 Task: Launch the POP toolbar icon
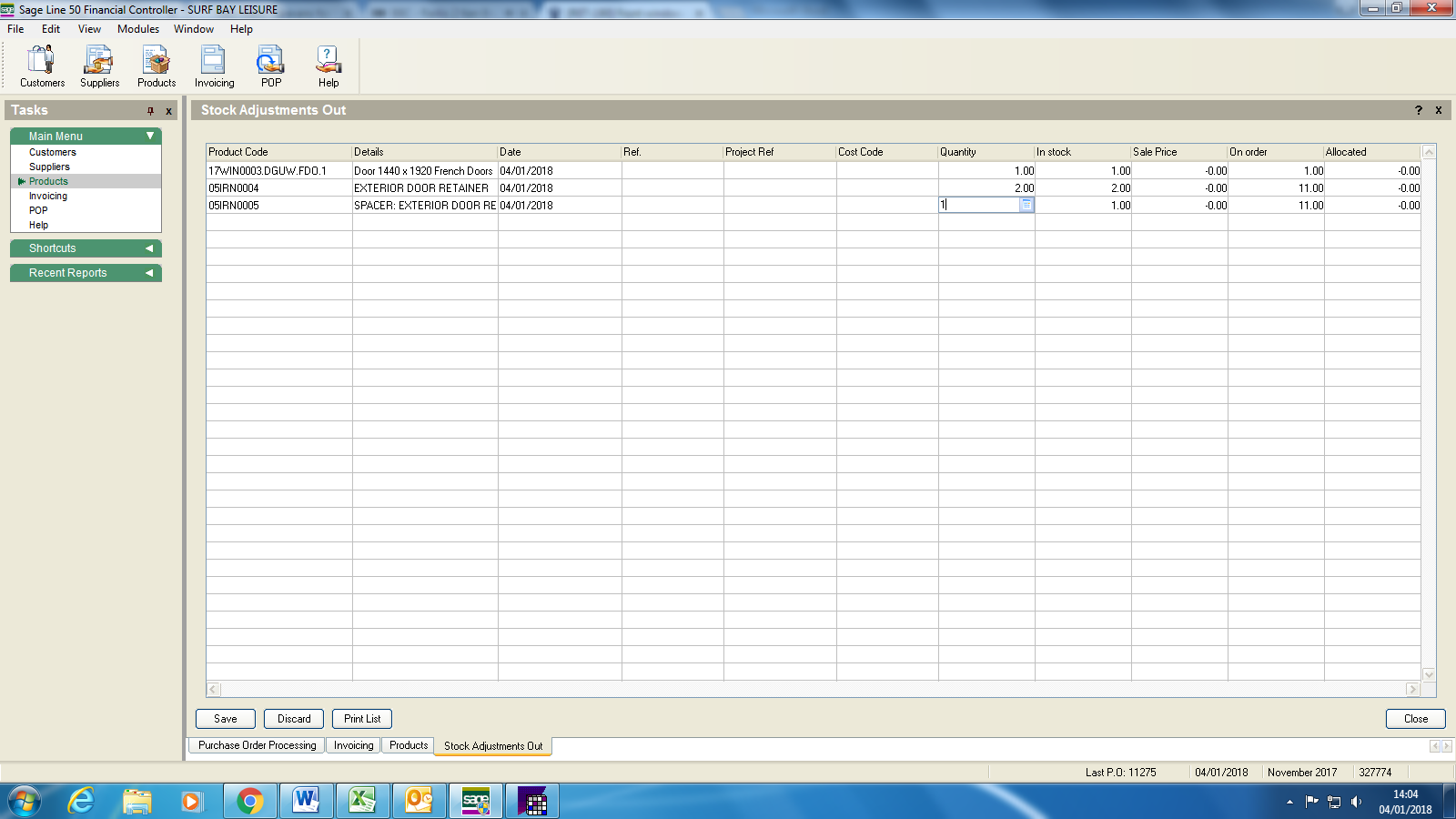(270, 66)
